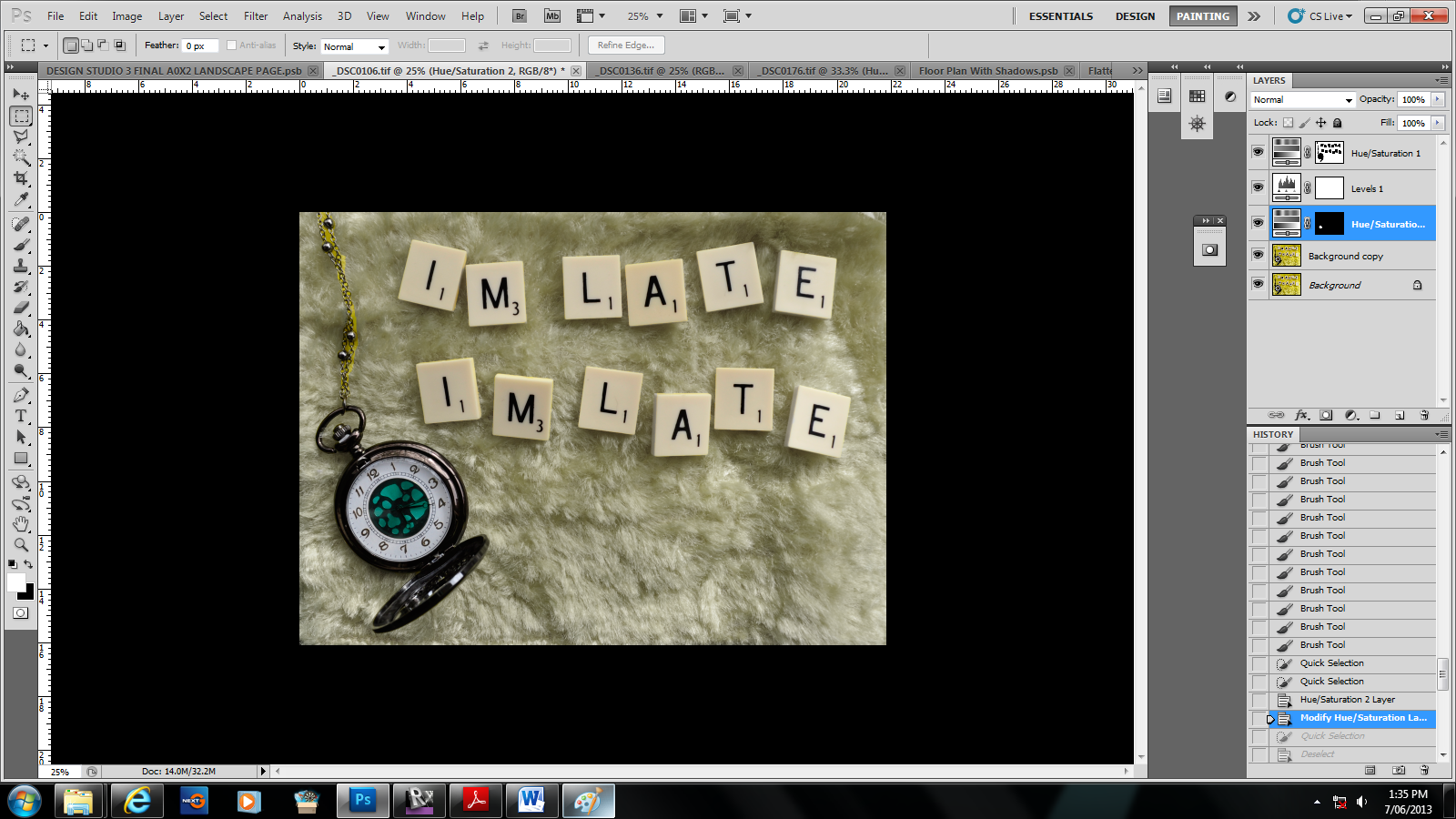The height and width of the screenshot is (819, 1456).
Task: Create new group in Layers panel
Action: pyautogui.click(x=1375, y=415)
